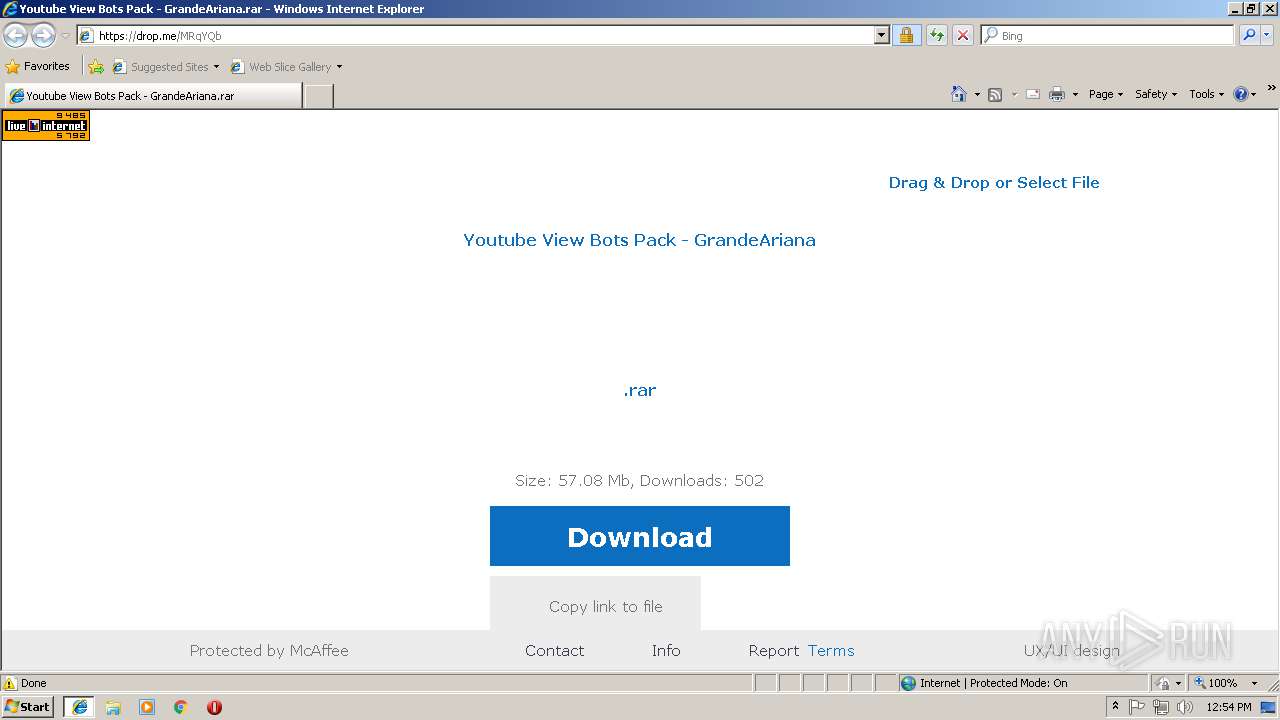The width and height of the screenshot is (1280, 720).
Task: Click the volume speaker tray icon
Action: click(1185, 707)
